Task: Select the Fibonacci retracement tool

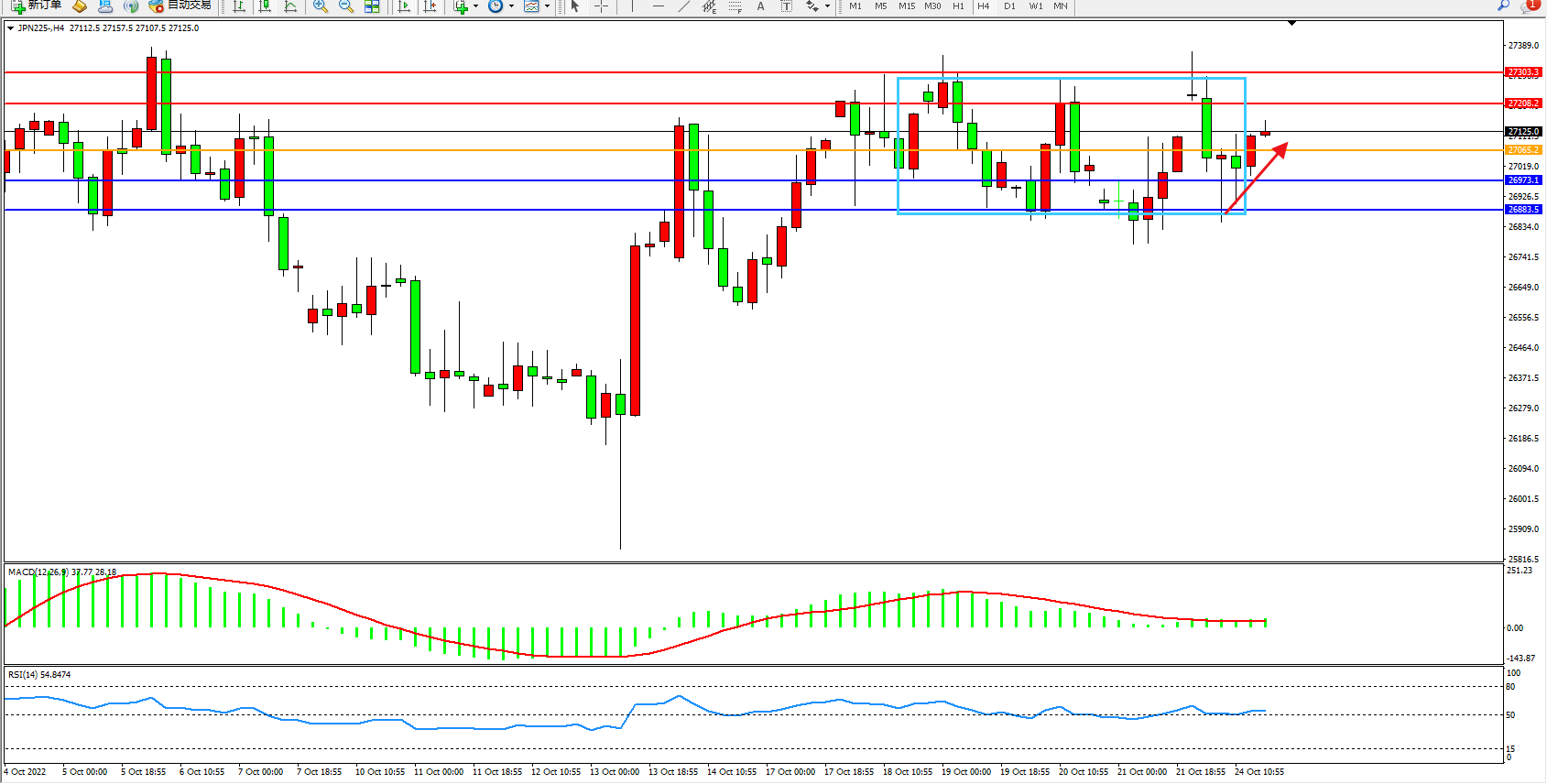Action: (735, 6)
